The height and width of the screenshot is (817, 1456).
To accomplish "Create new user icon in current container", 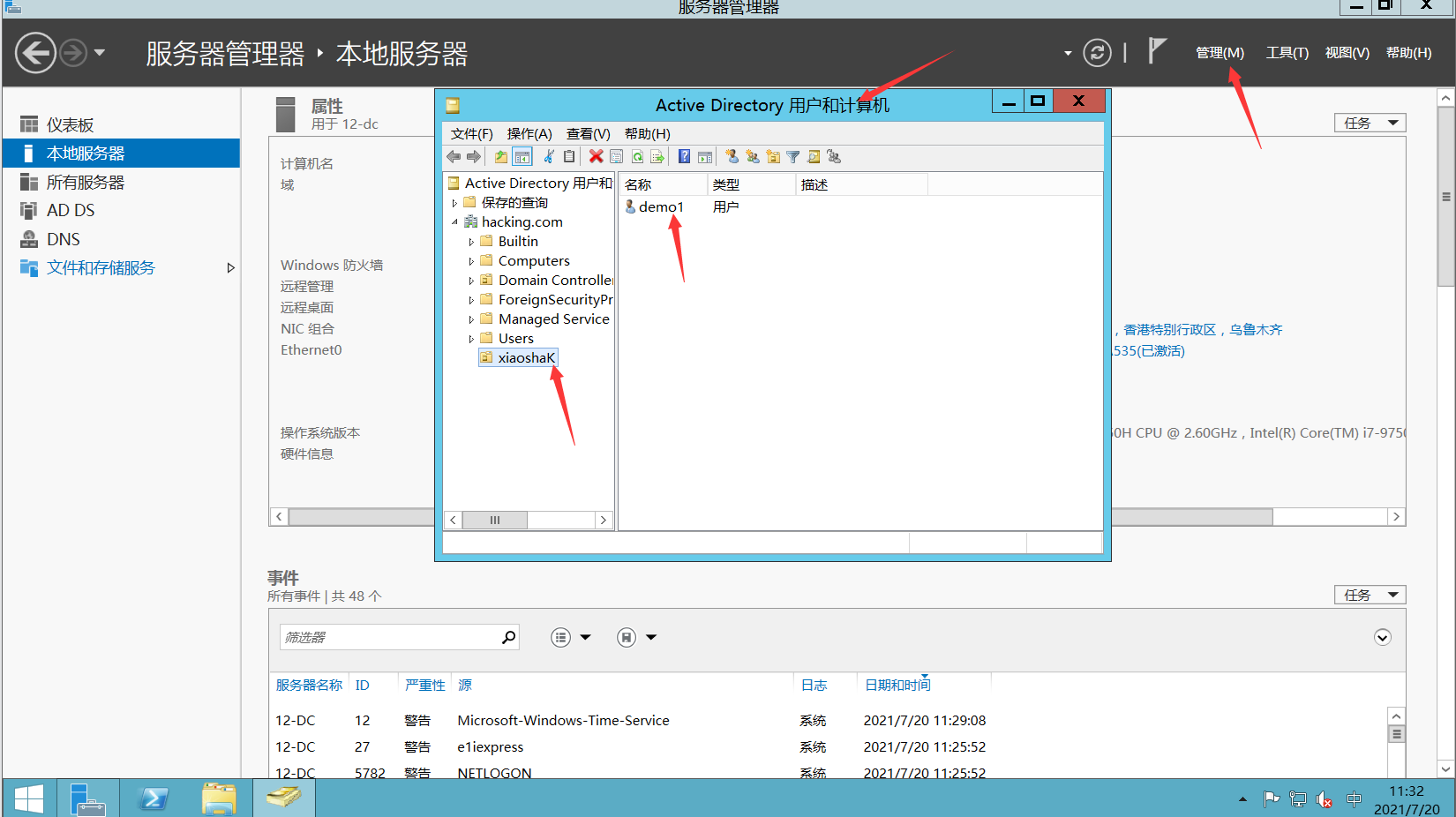I will (732, 157).
